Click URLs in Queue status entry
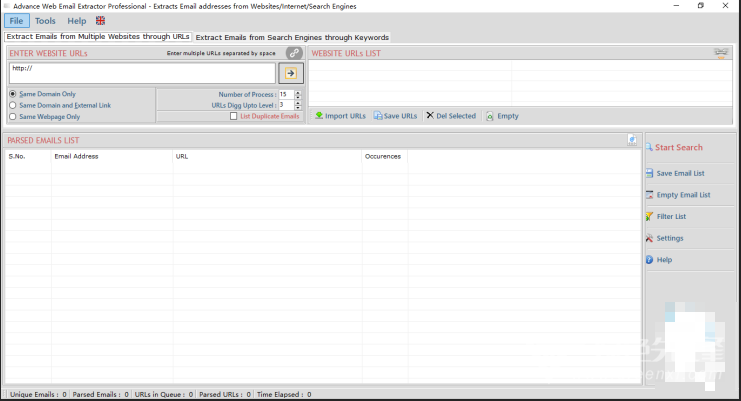741x401 pixels. click(164, 394)
